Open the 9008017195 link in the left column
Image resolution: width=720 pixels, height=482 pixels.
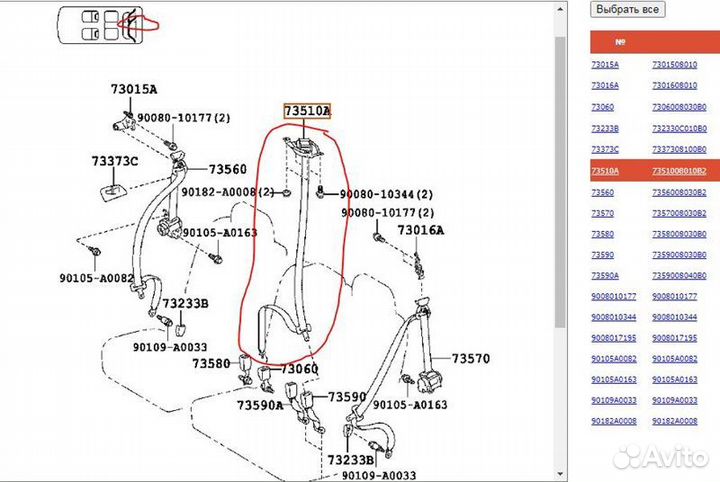pyautogui.click(x=613, y=338)
